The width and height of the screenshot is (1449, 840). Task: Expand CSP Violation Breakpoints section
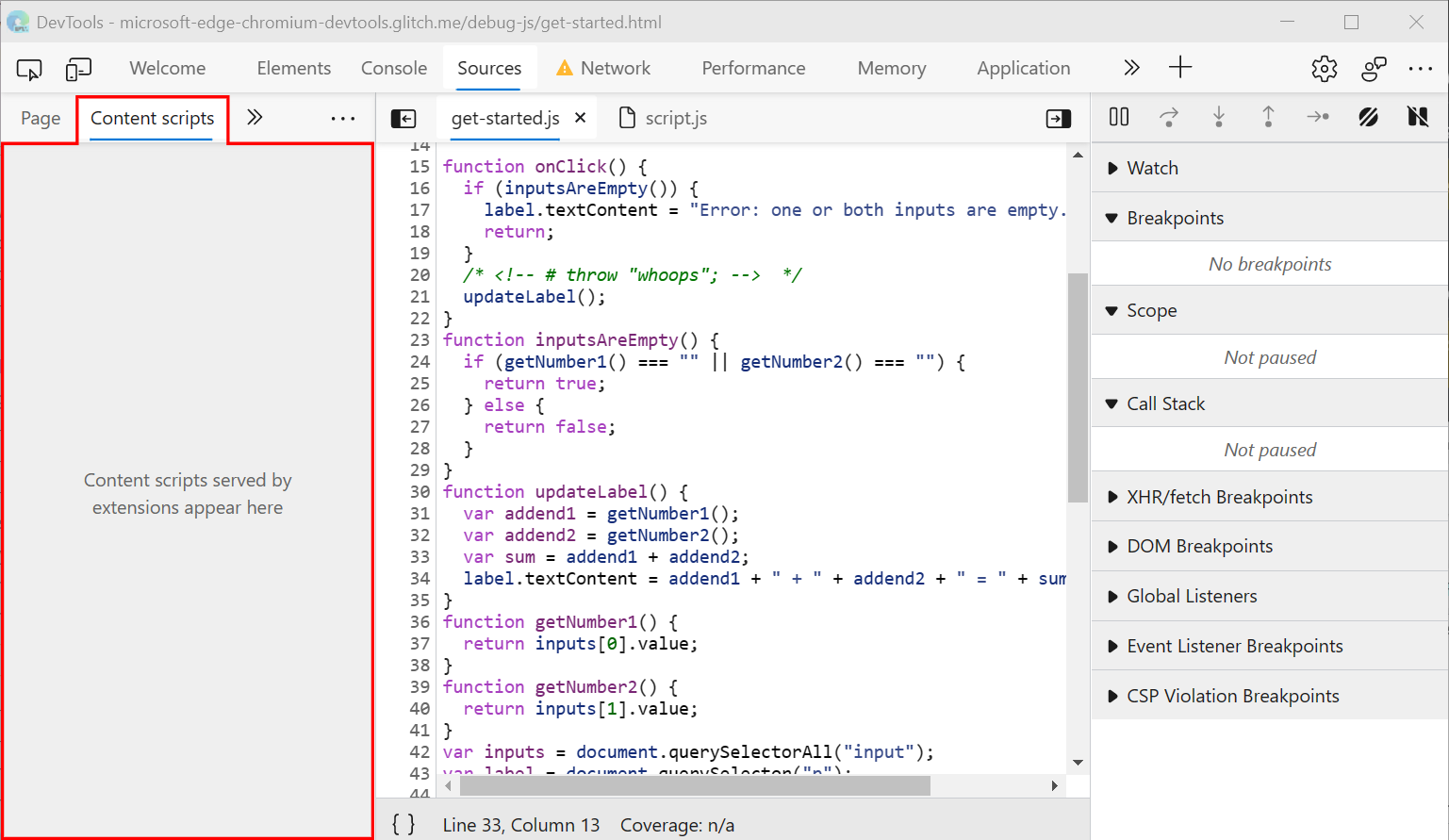[1270, 696]
